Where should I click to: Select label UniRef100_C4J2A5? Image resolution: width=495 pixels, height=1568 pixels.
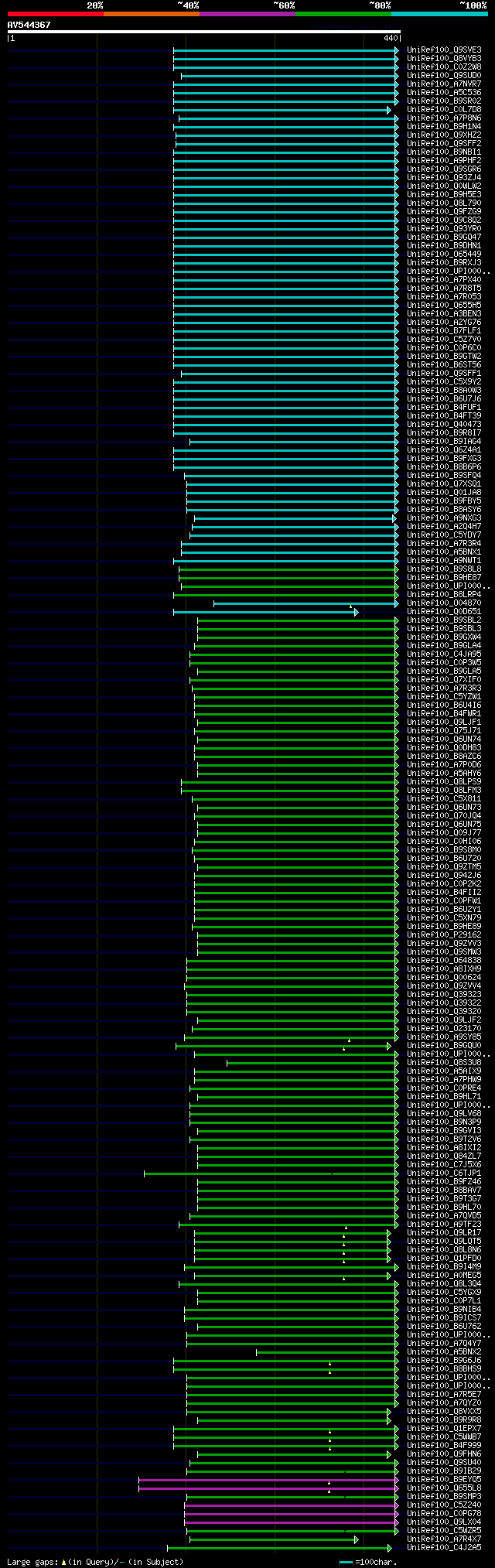coord(444,1547)
